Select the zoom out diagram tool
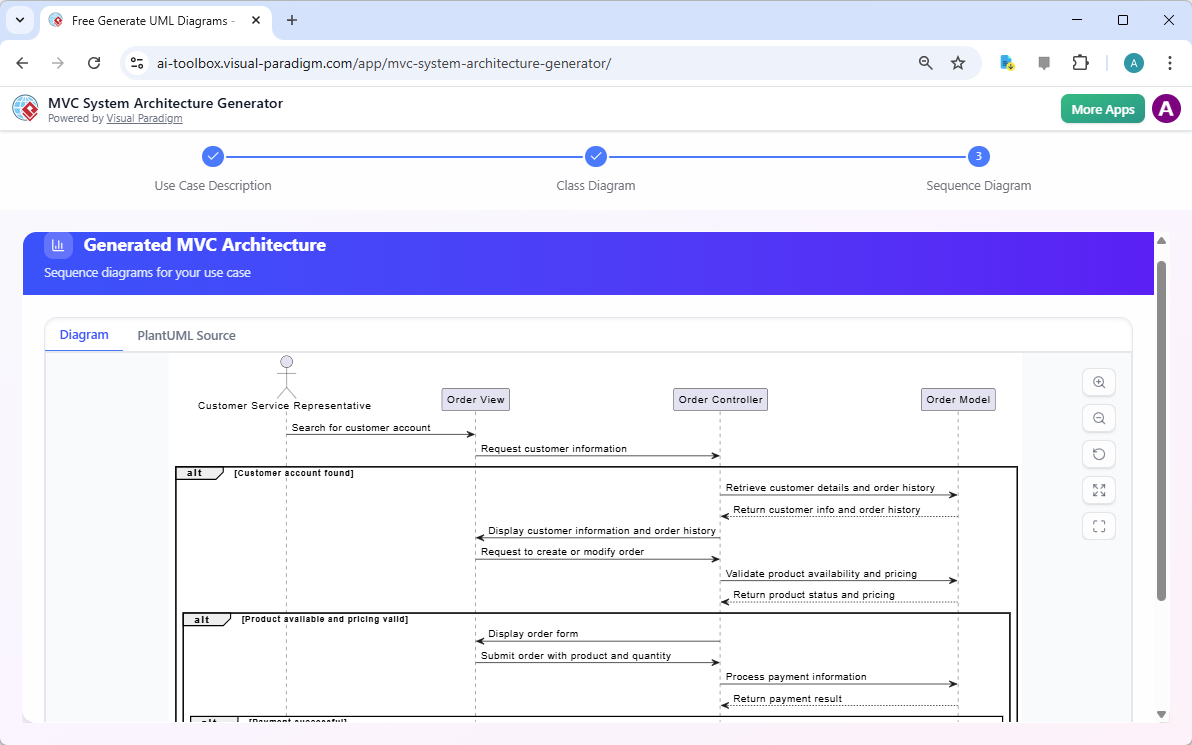This screenshot has width=1192, height=745. 1098,418
